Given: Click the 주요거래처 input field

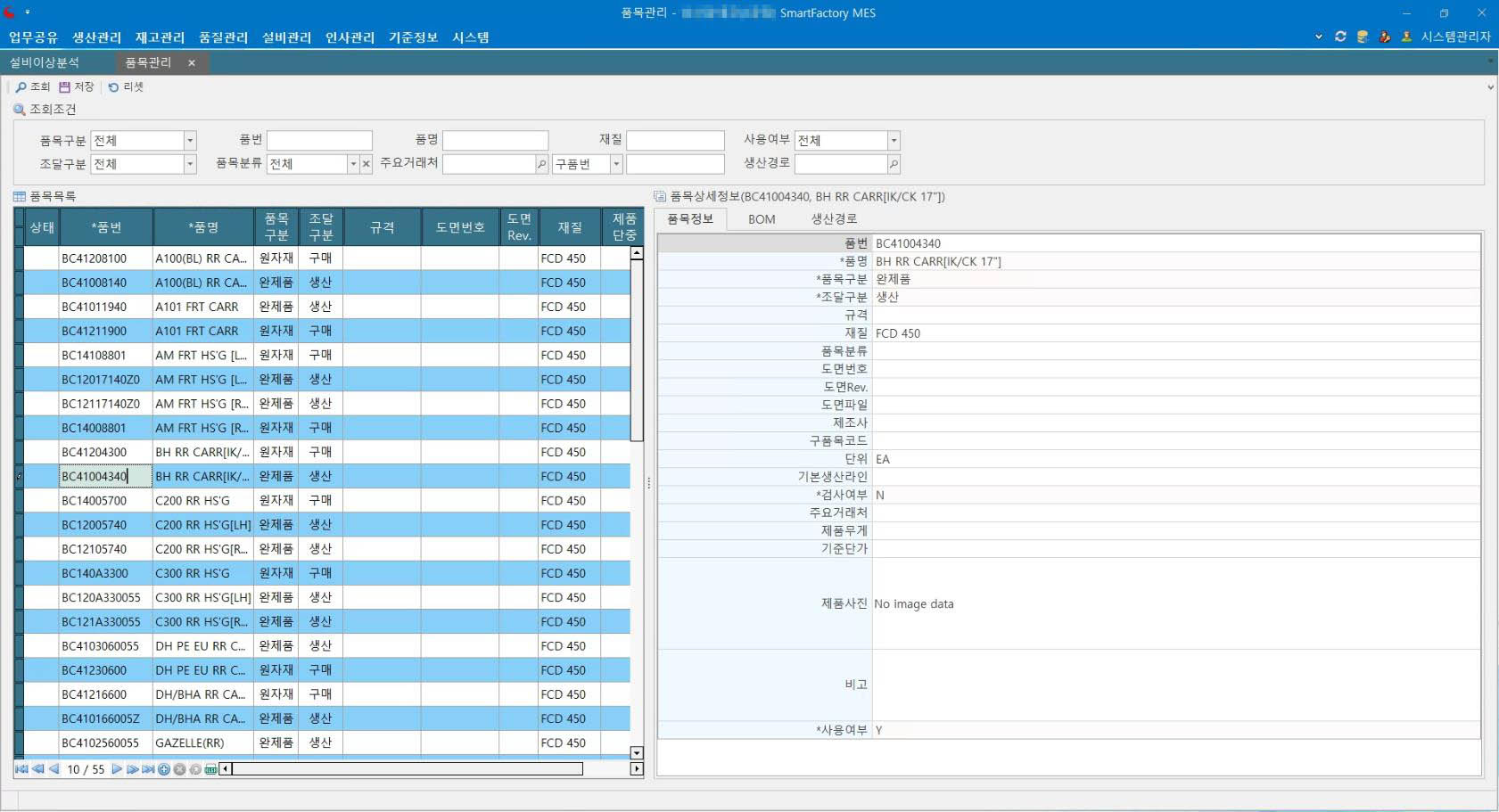Looking at the screenshot, I should pos(489,164).
